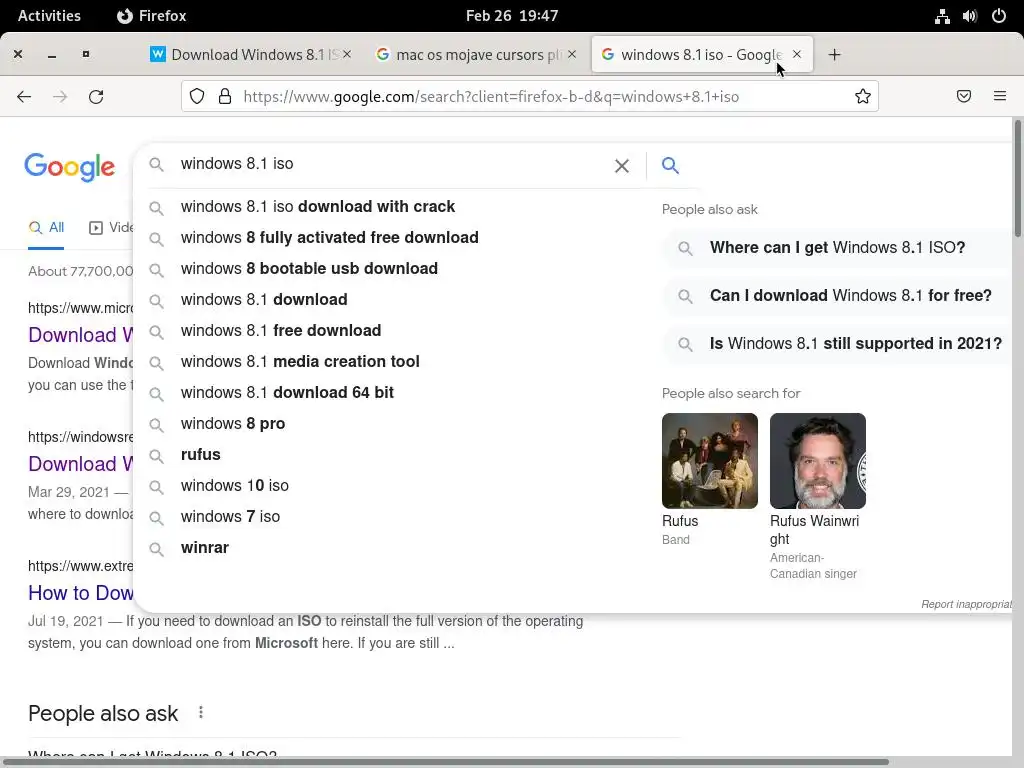Open the Save to Pocket icon
Image resolution: width=1024 pixels, height=768 pixels.
point(964,97)
